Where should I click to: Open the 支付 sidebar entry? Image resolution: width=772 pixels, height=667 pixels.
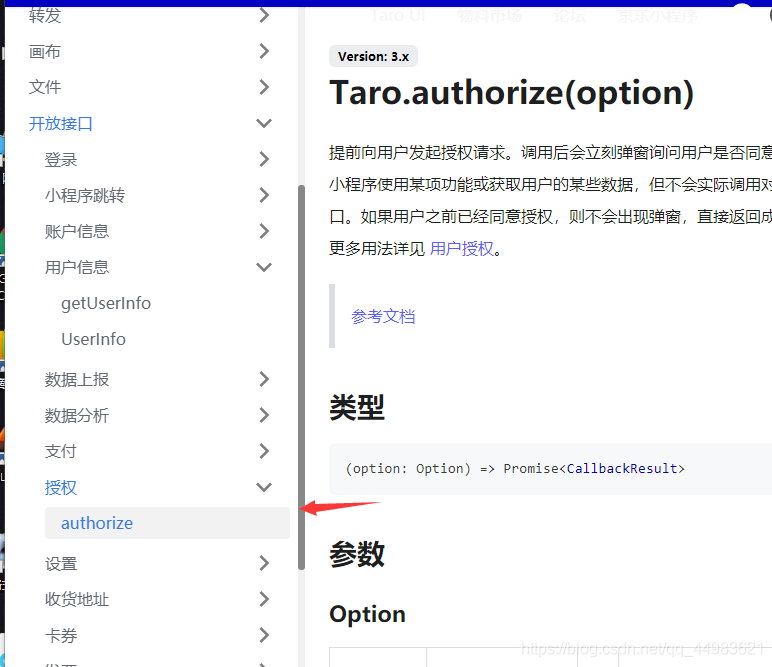[x=61, y=451]
